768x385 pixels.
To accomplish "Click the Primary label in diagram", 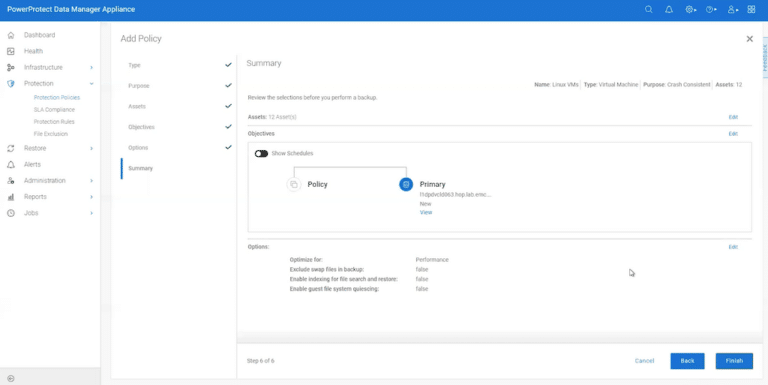I will [x=432, y=185].
